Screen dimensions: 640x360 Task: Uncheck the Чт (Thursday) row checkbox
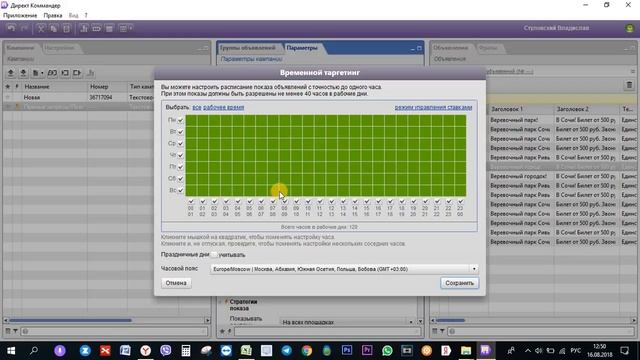tap(180, 156)
